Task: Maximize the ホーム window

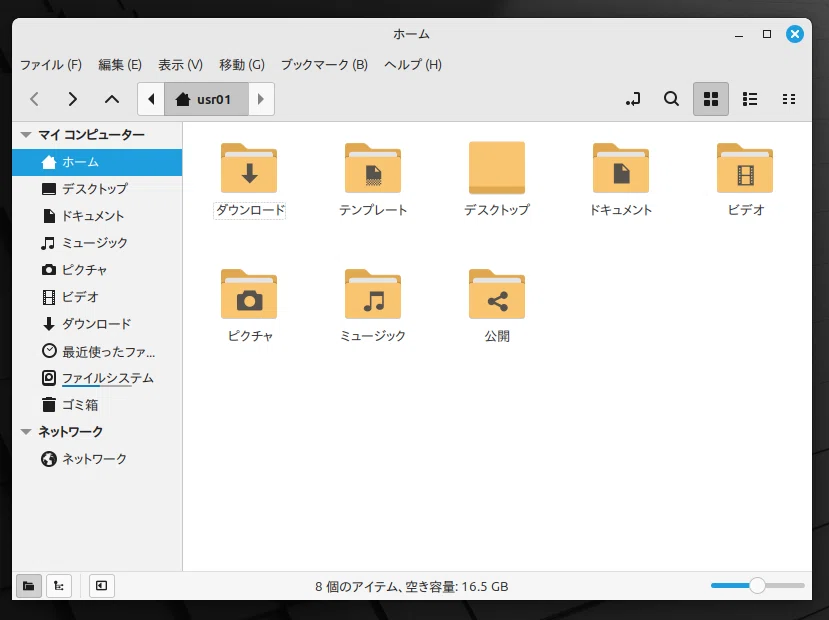Action: (x=767, y=34)
